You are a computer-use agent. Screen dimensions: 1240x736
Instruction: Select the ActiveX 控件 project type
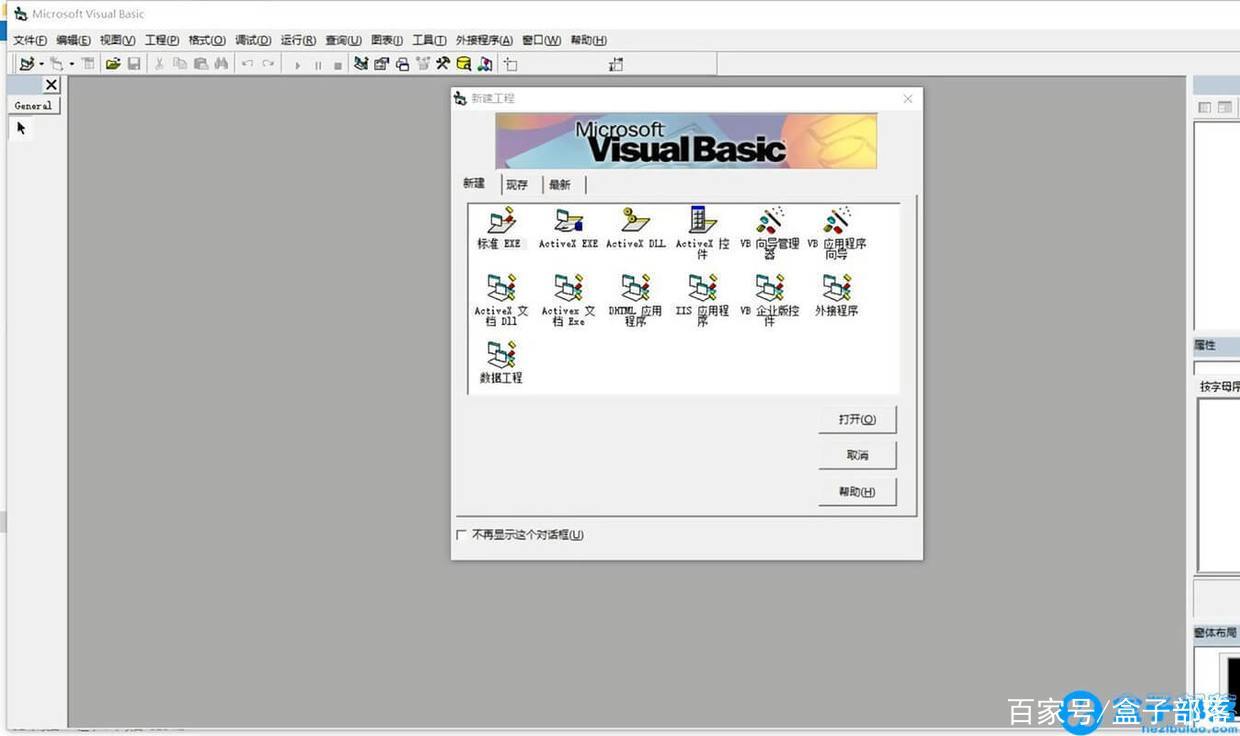pyautogui.click(x=702, y=233)
